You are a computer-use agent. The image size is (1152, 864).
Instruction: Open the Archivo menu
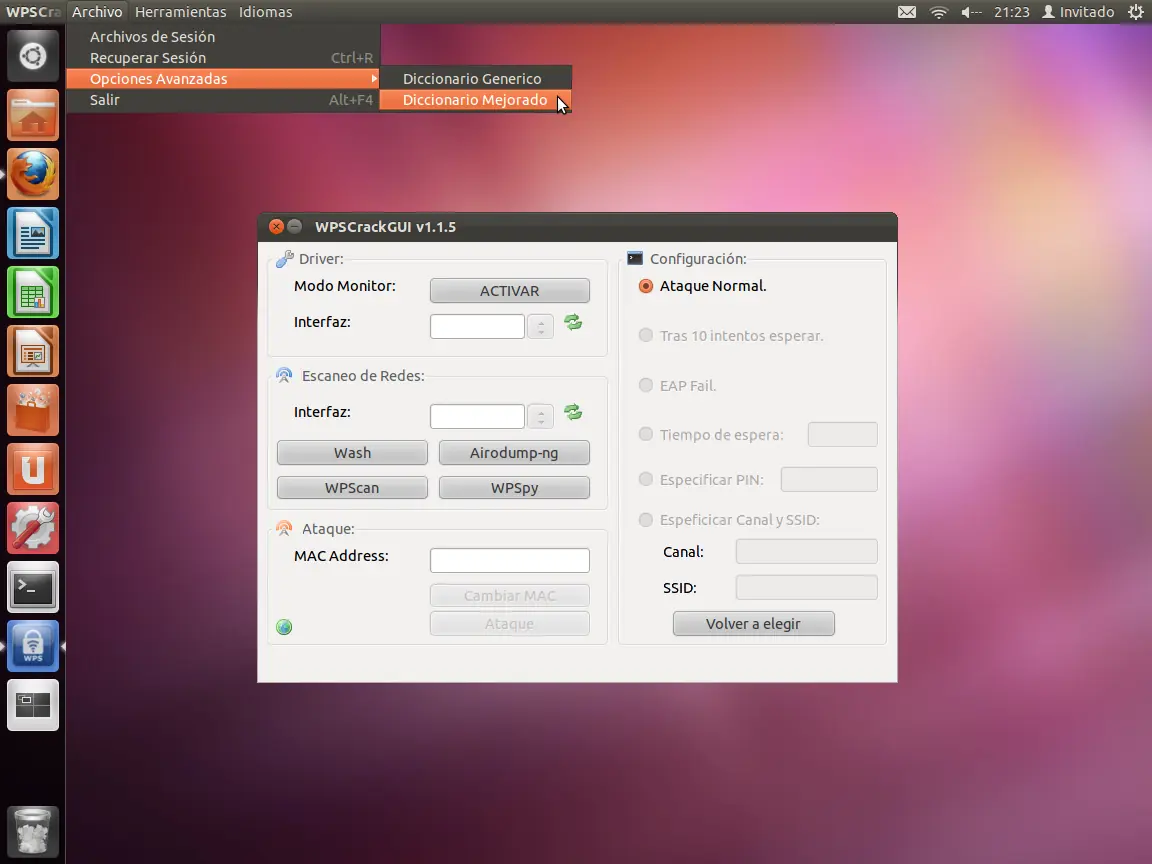pyautogui.click(x=97, y=12)
